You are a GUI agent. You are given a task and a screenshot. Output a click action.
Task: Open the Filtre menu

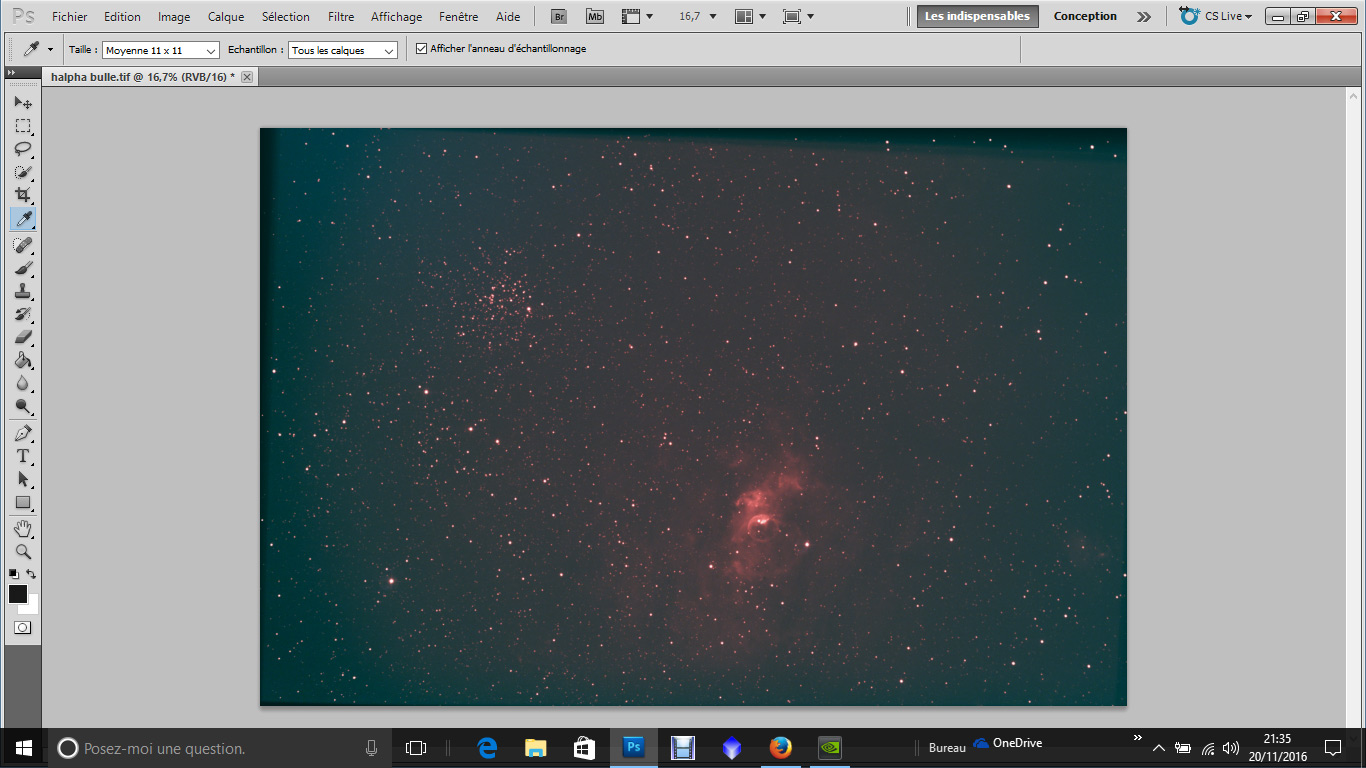click(341, 16)
